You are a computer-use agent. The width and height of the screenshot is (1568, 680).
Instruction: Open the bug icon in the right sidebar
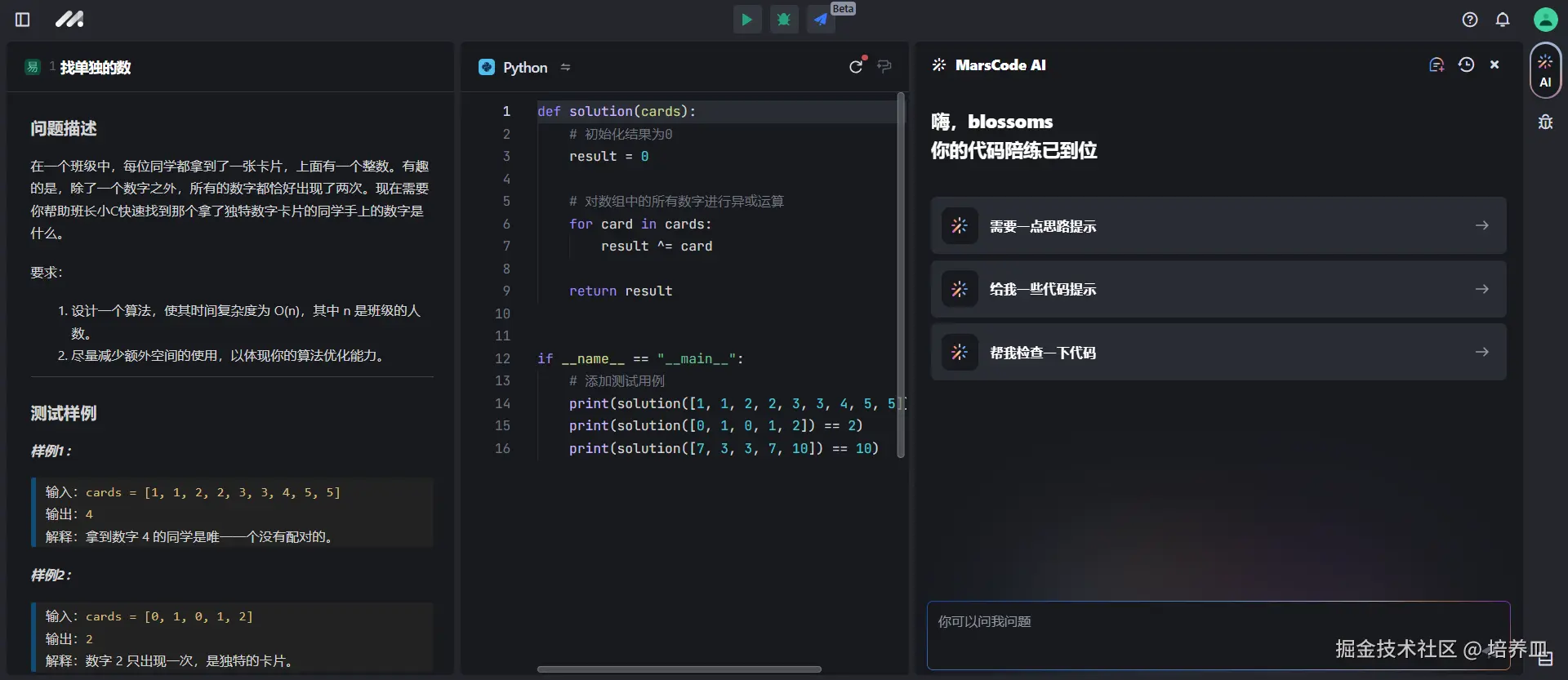[1545, 122]
